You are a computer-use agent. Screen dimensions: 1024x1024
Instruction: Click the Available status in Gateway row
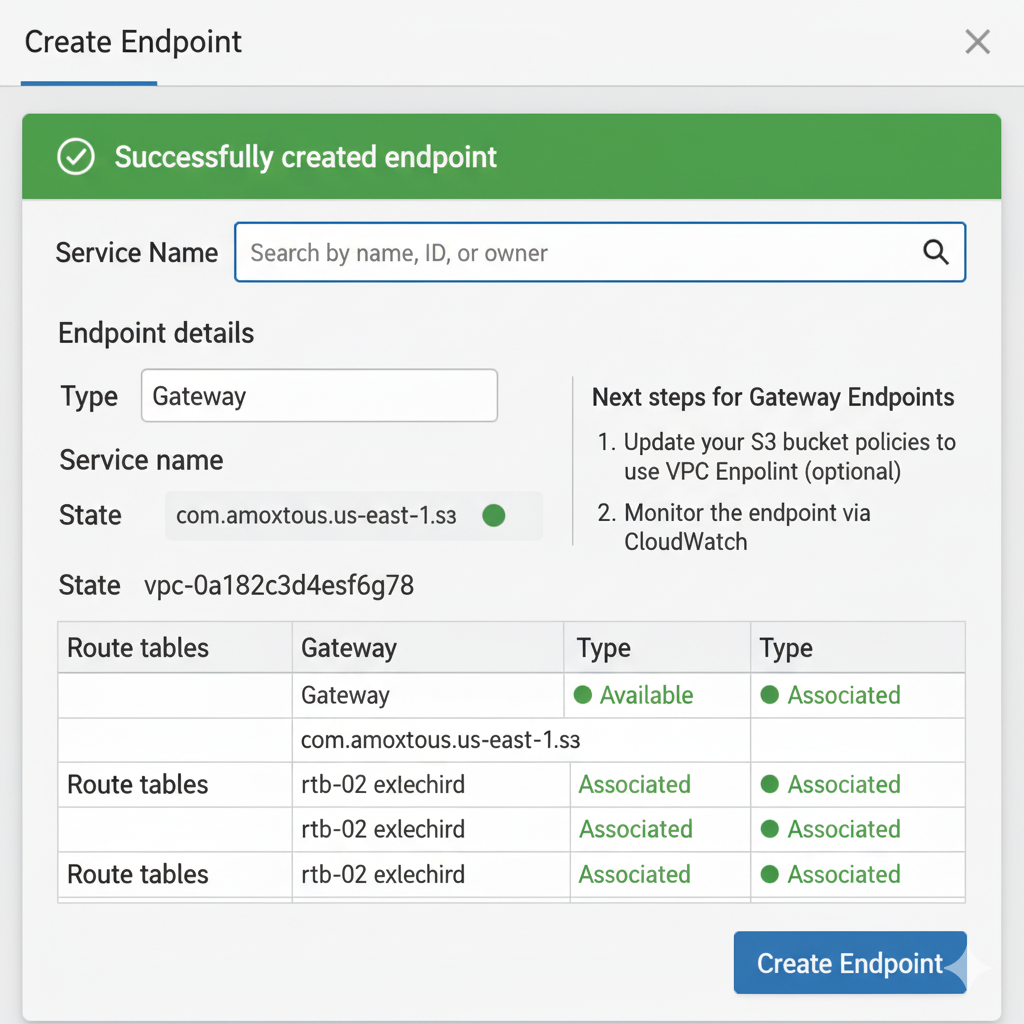pyautogui.click(x=646, y=695)
